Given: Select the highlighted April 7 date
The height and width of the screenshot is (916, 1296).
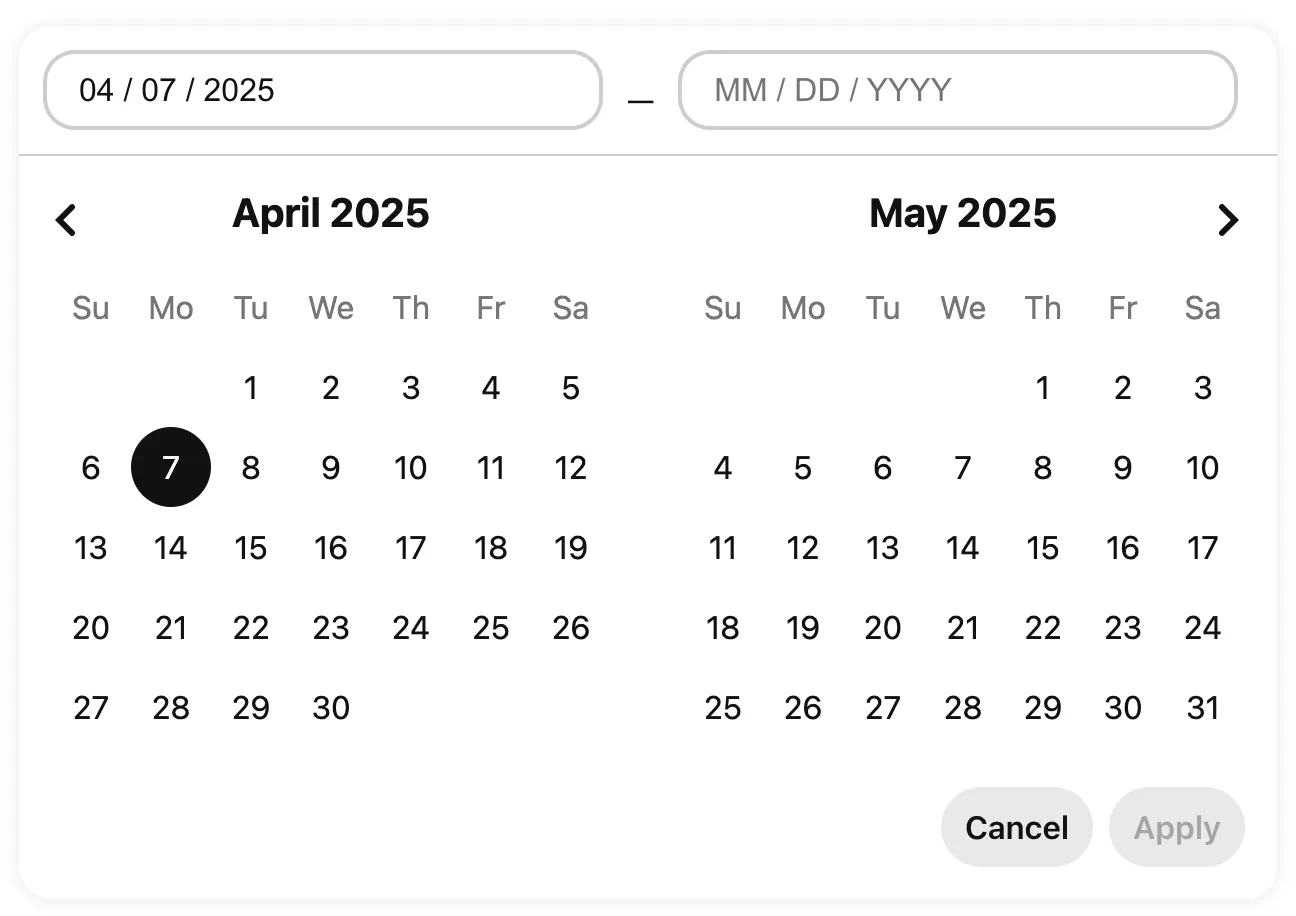Looking at the screenshot, I should click(x=171, y=468).
